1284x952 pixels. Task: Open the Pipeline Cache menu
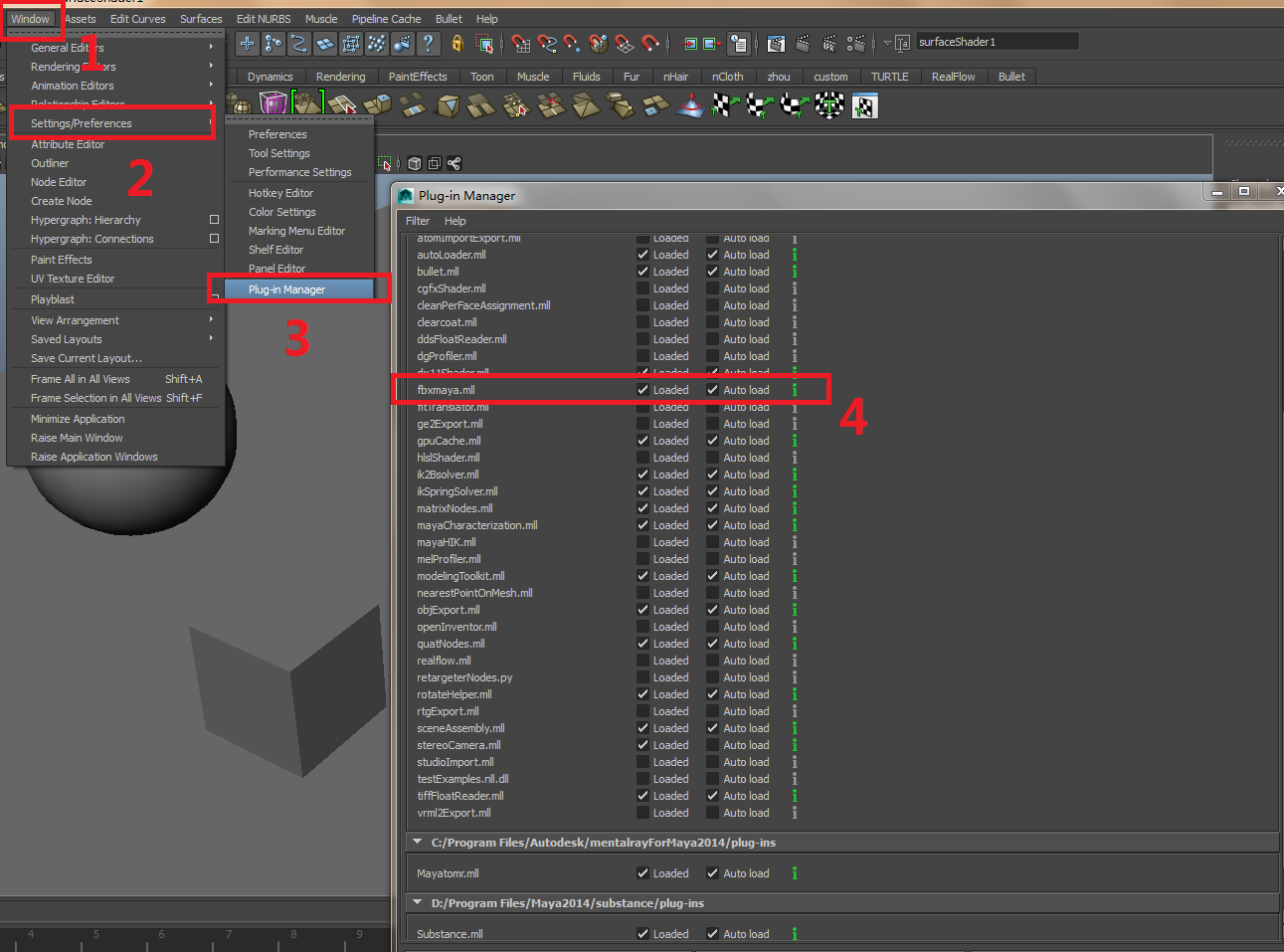coord(386,19)
